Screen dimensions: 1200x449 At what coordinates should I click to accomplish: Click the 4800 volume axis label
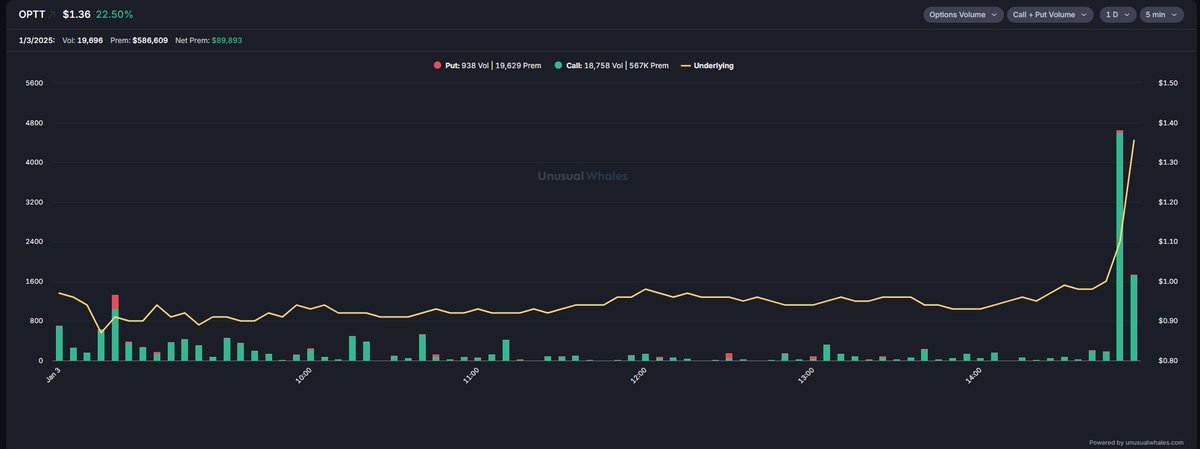33,123
